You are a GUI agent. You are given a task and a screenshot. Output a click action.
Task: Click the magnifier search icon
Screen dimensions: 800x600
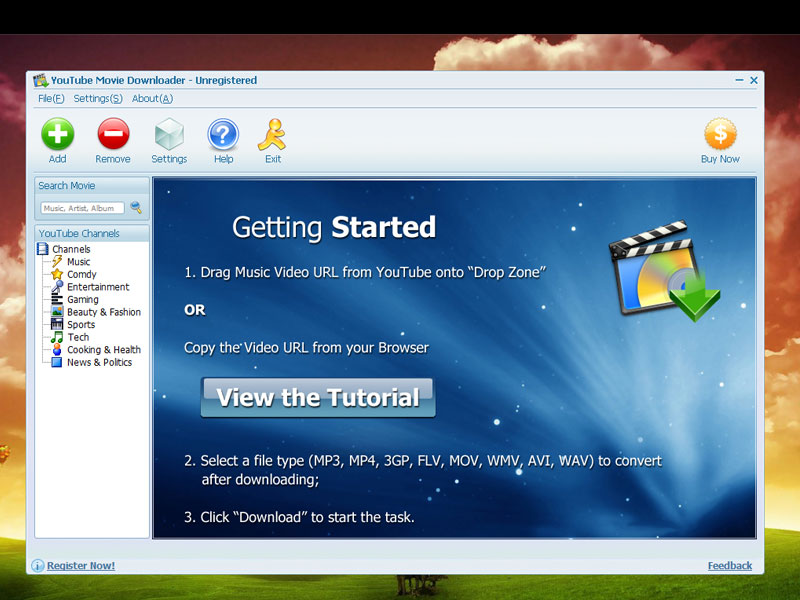(136, 207)
